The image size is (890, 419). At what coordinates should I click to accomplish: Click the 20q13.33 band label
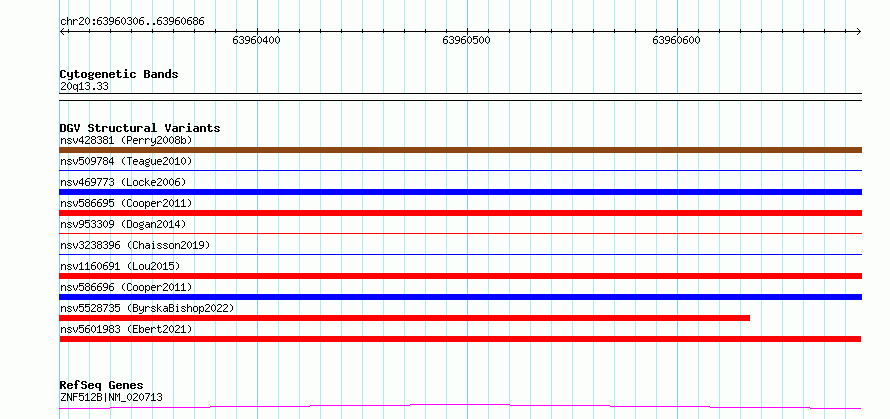click(84, 87)
